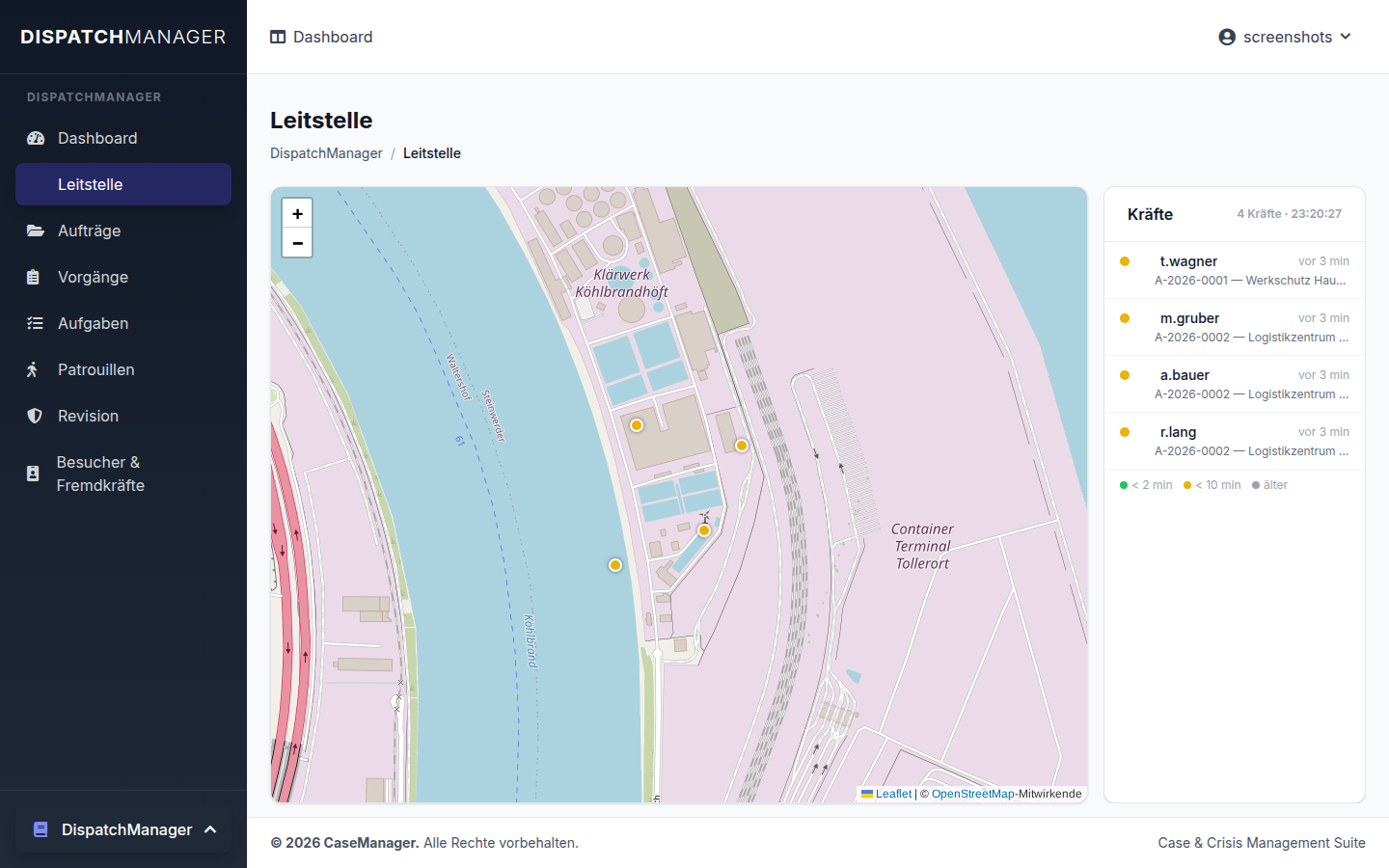Open the Leaflet attribution link
This screenshot has height=868, width=1389.
893,794
